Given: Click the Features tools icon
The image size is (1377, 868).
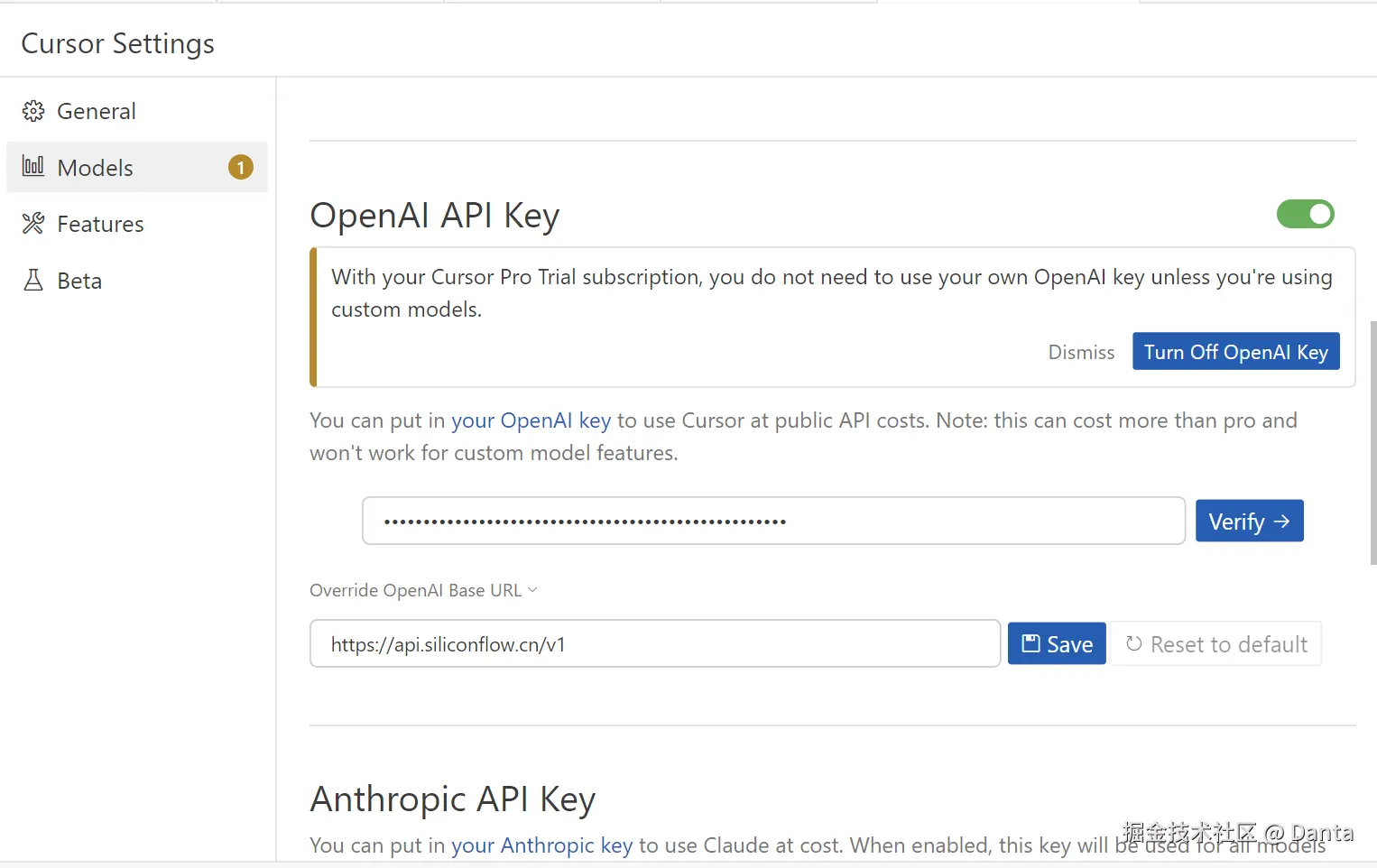Looking at the screenshot, I should 33,224.
